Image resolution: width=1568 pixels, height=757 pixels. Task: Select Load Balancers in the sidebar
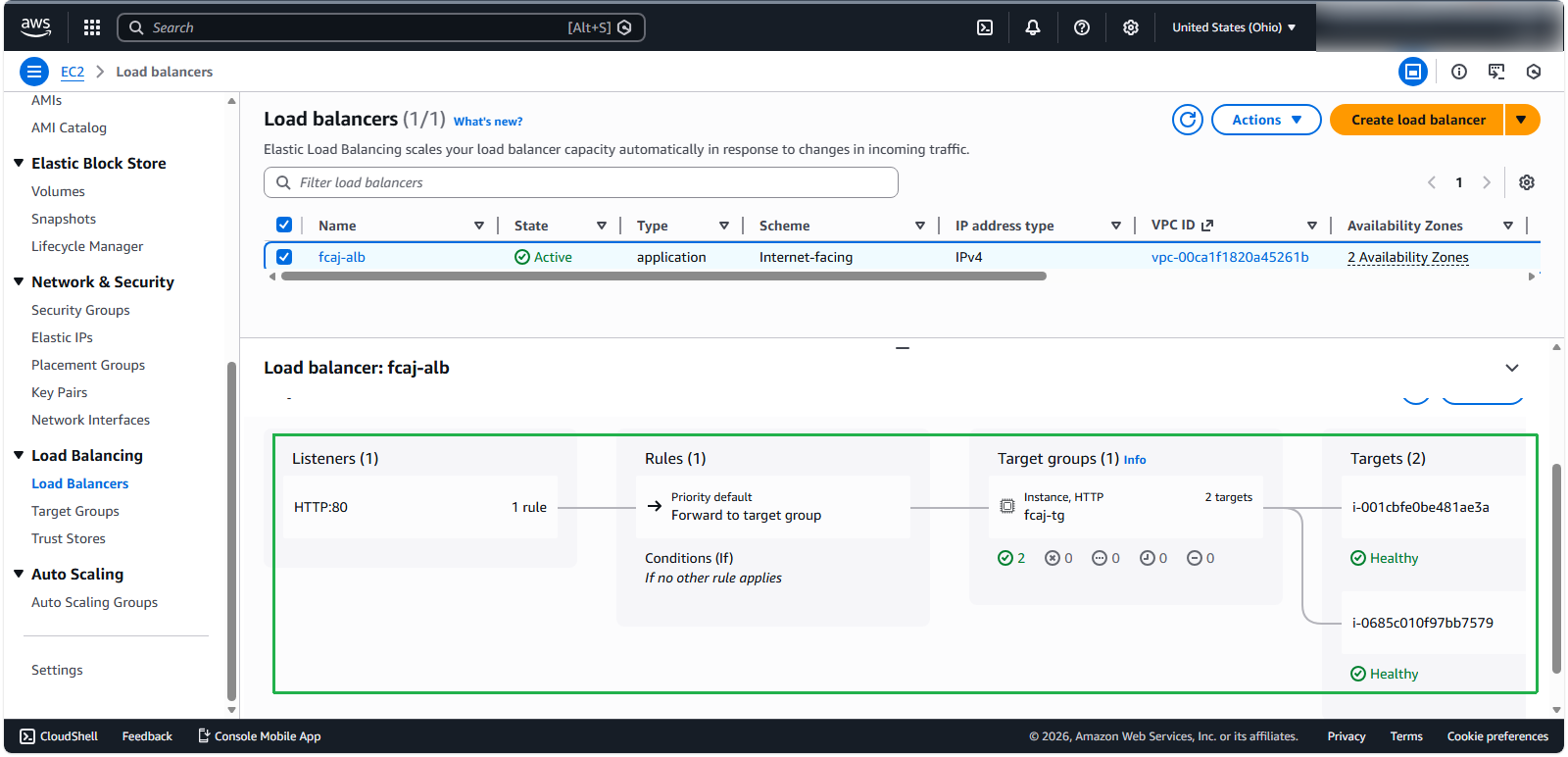(x=80, y=483)
